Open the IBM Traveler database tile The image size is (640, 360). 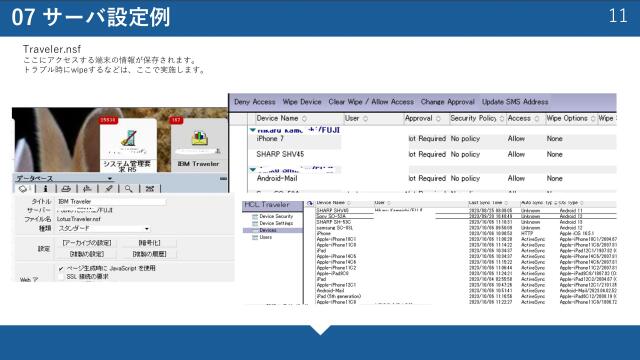(198, 145)
